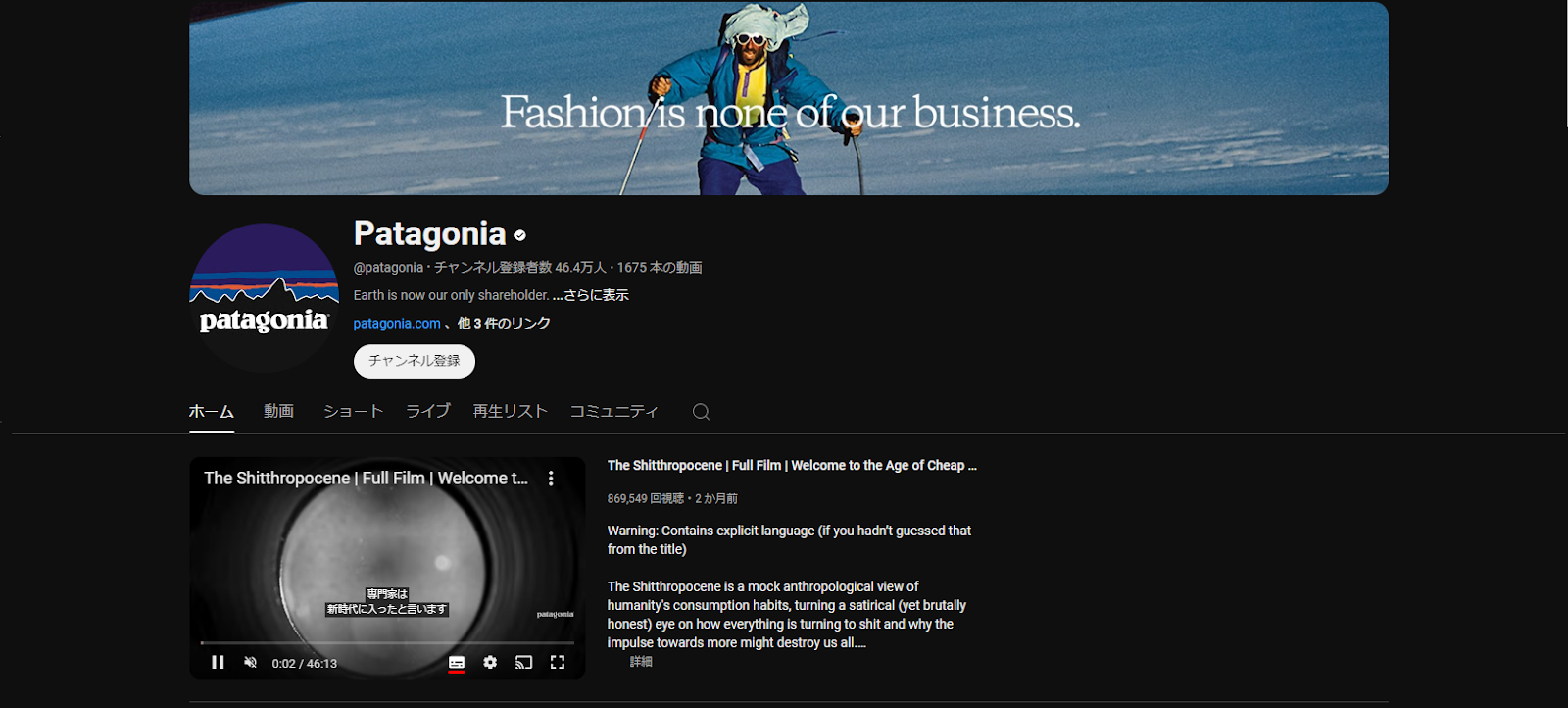This screenshot has width=1568, height=708.
Task: Click the verified badge next to Patagonia
Action: (520, 235)
